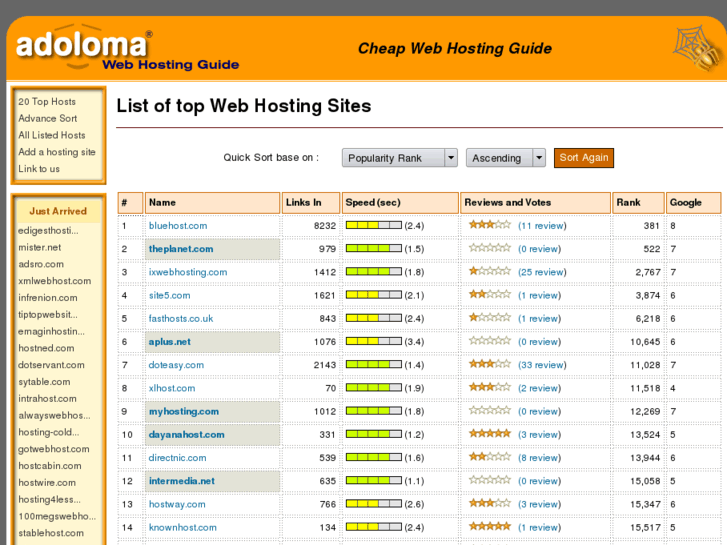Click the Name column header
The image size is (727, 545).
pyautogui.click(x=212, y=203)
